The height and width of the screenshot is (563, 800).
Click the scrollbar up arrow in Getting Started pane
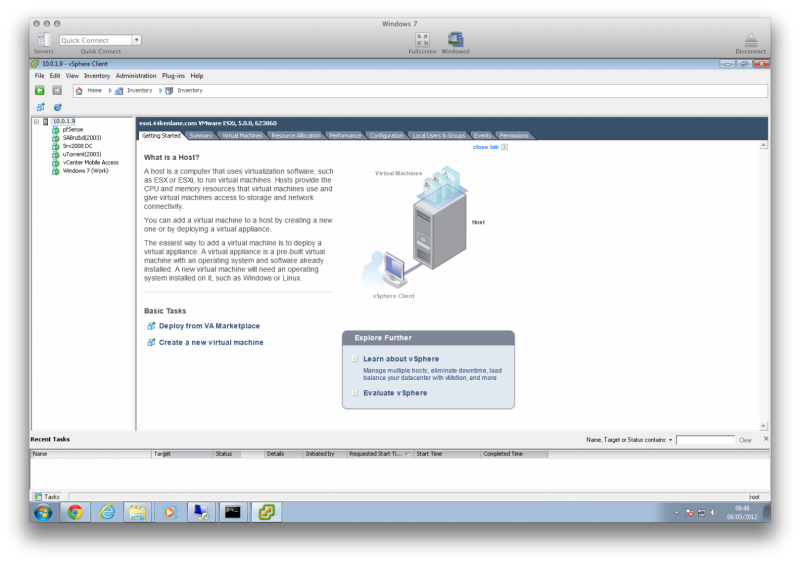pyautogui.click(x=763, y=145)
